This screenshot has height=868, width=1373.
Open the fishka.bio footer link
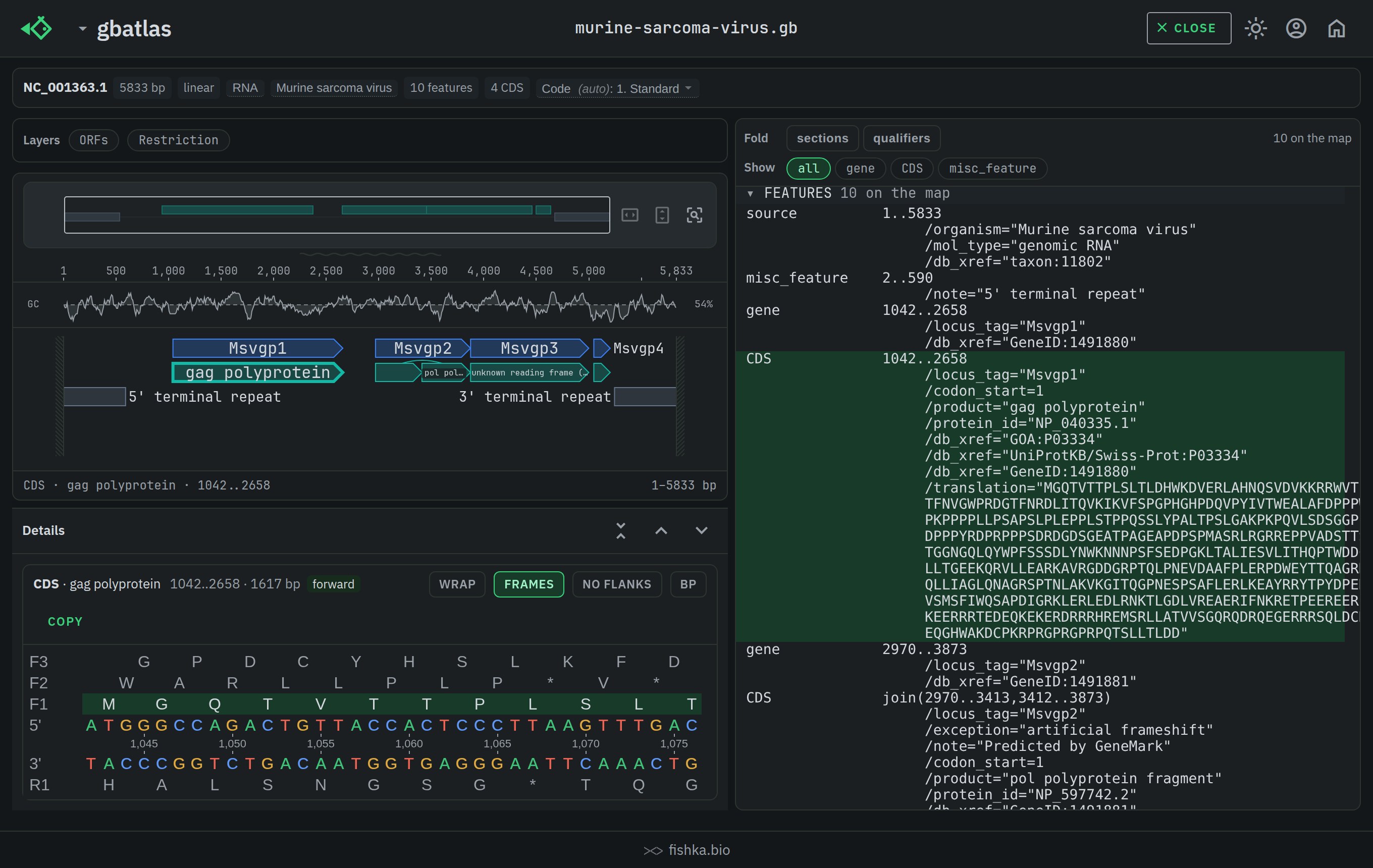(686, 850)
